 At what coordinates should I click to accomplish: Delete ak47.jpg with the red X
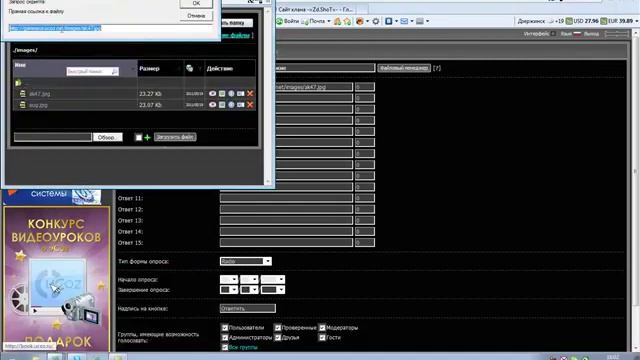pos(250,93)
